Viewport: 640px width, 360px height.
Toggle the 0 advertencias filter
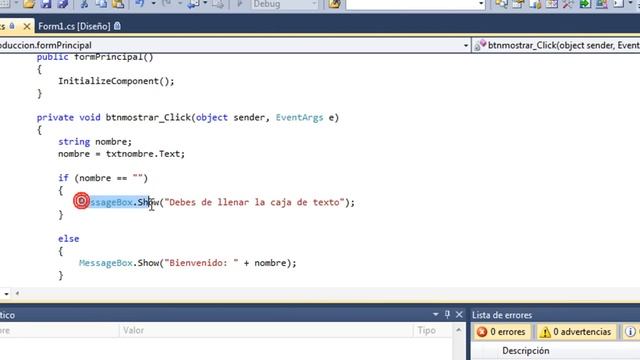pos(576,332)
